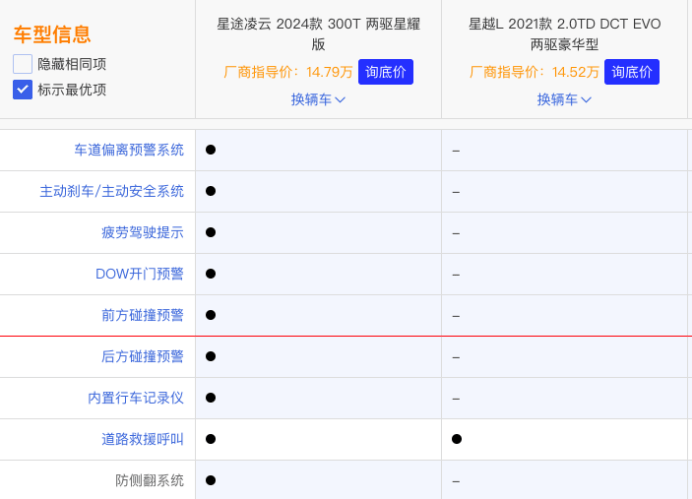Click the 车道偏离预警系统 feature link
Screen dimensions: 692x499
click(x=129, y=150)
